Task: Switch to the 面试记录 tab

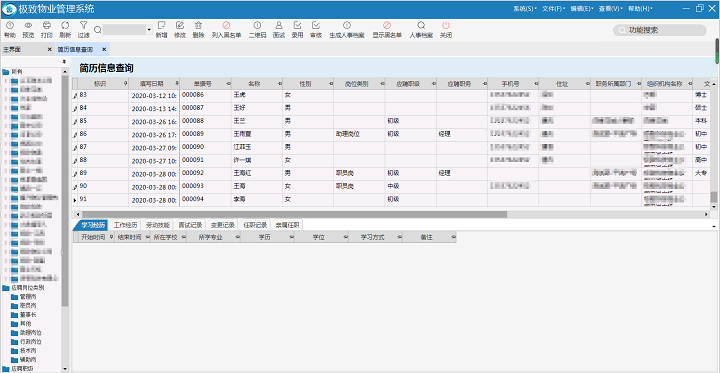Action: (x=190, y=225)
